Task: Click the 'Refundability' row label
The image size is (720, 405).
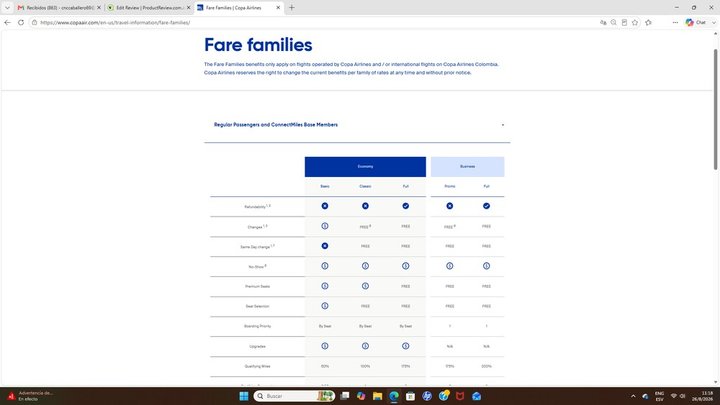Action: [257, 207]
